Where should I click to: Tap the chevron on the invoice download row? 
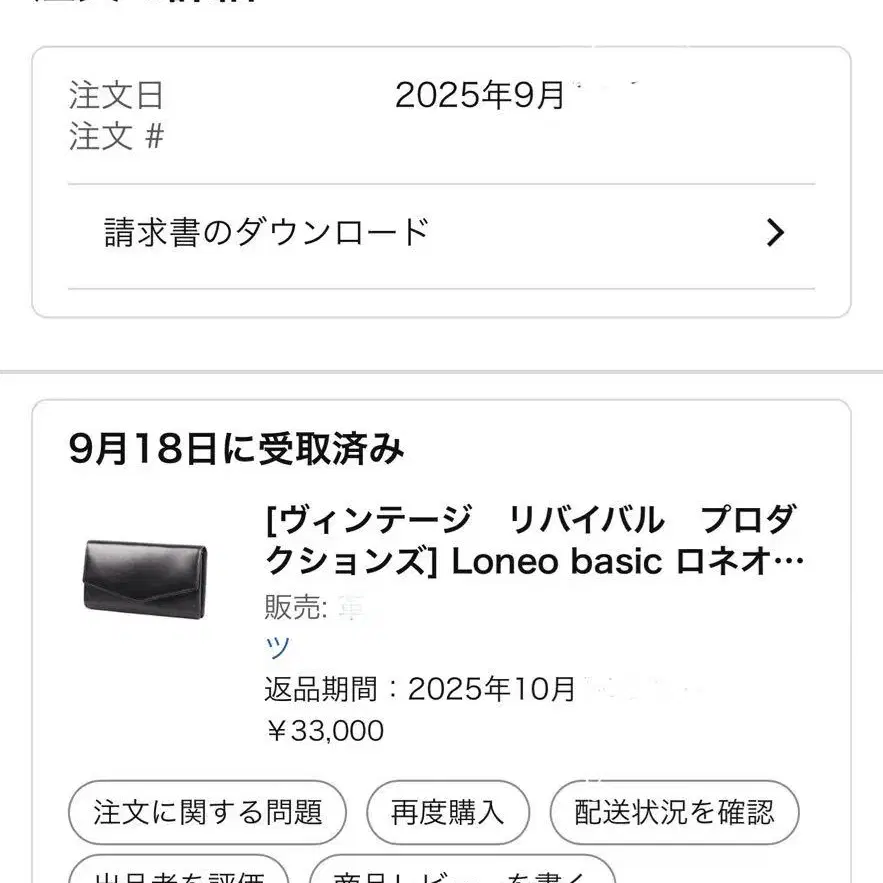(x=774, y=234)
